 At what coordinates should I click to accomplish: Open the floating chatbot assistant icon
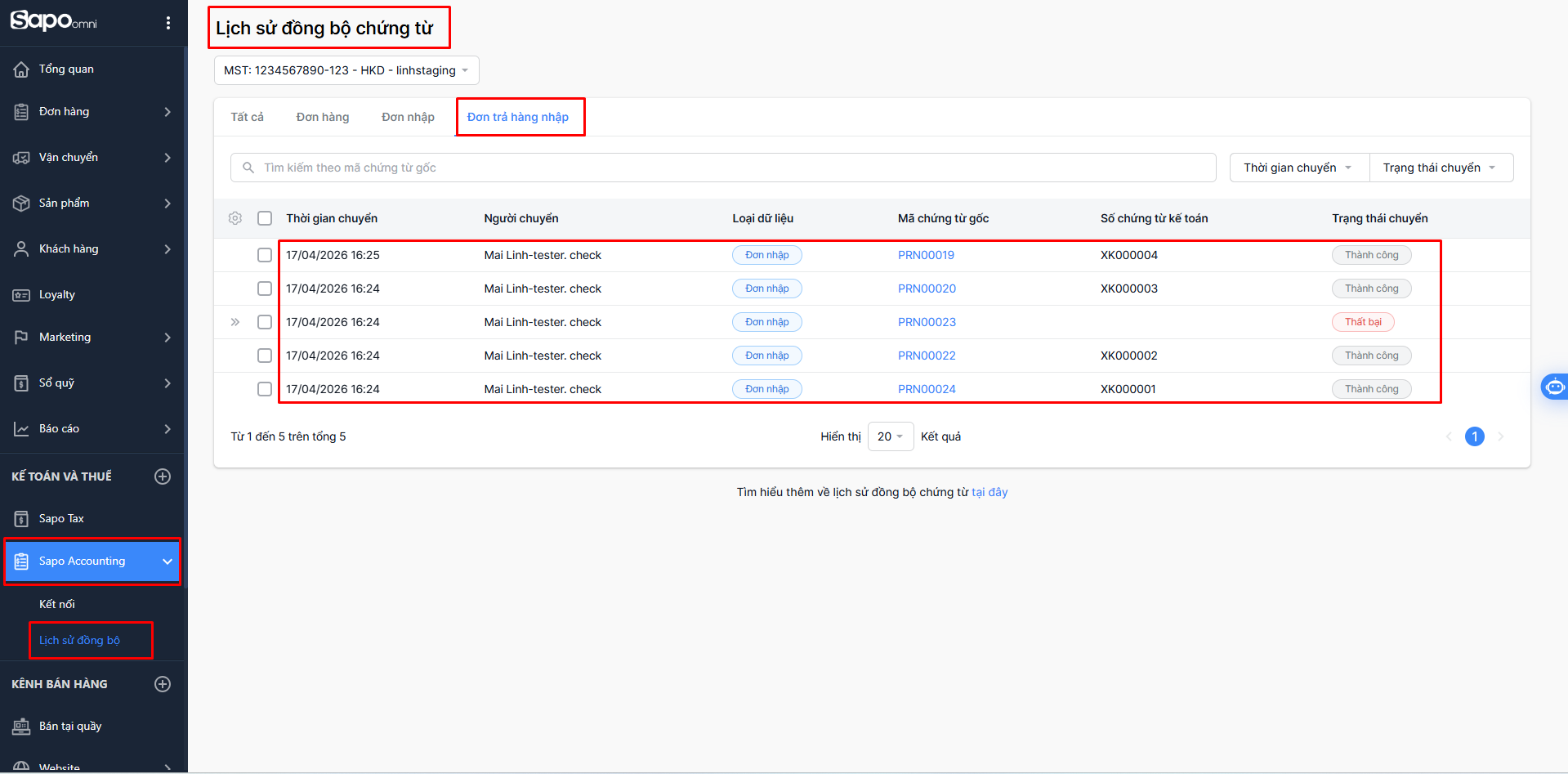[1554, 387]
